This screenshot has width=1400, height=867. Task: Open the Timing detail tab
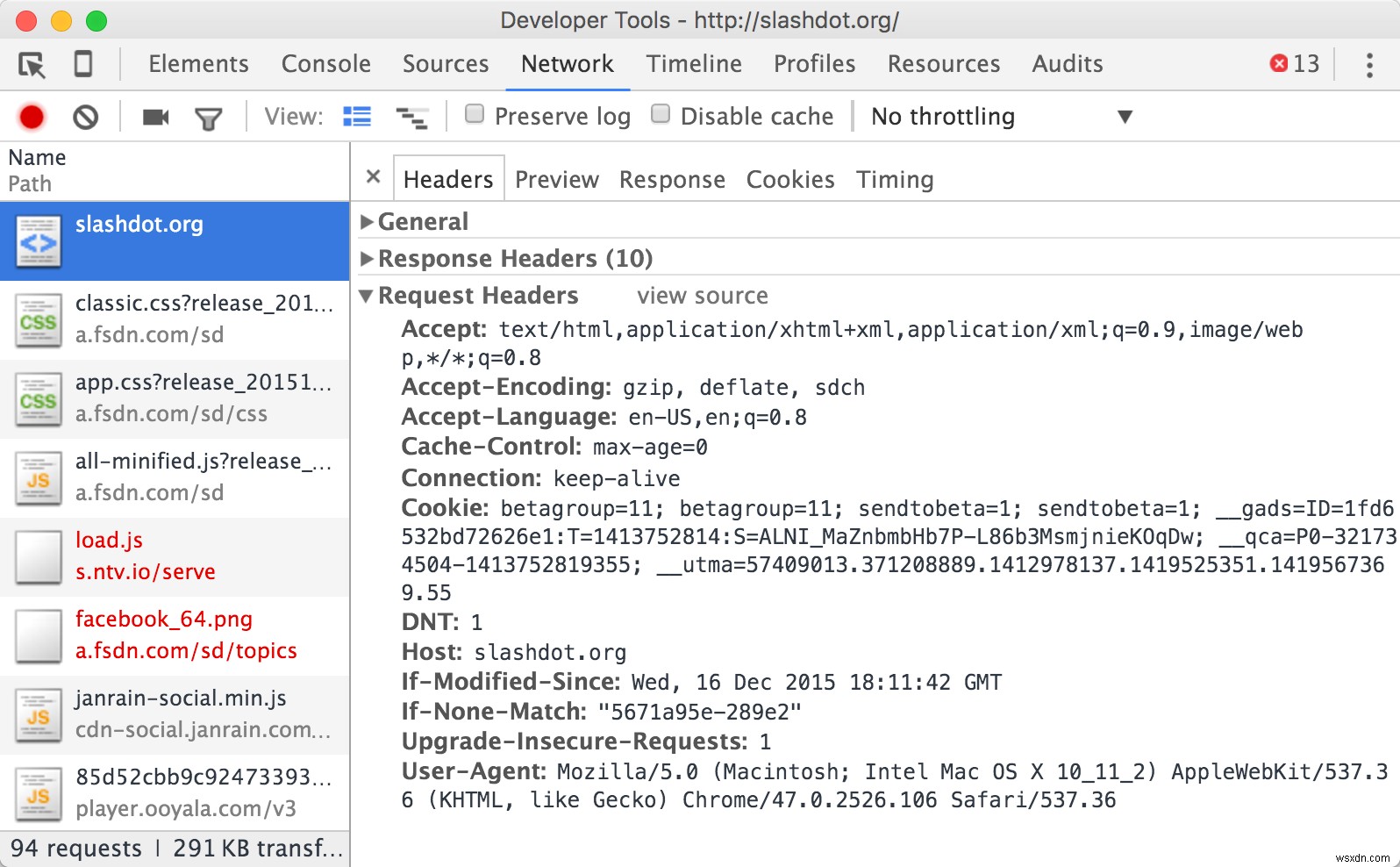895,179
